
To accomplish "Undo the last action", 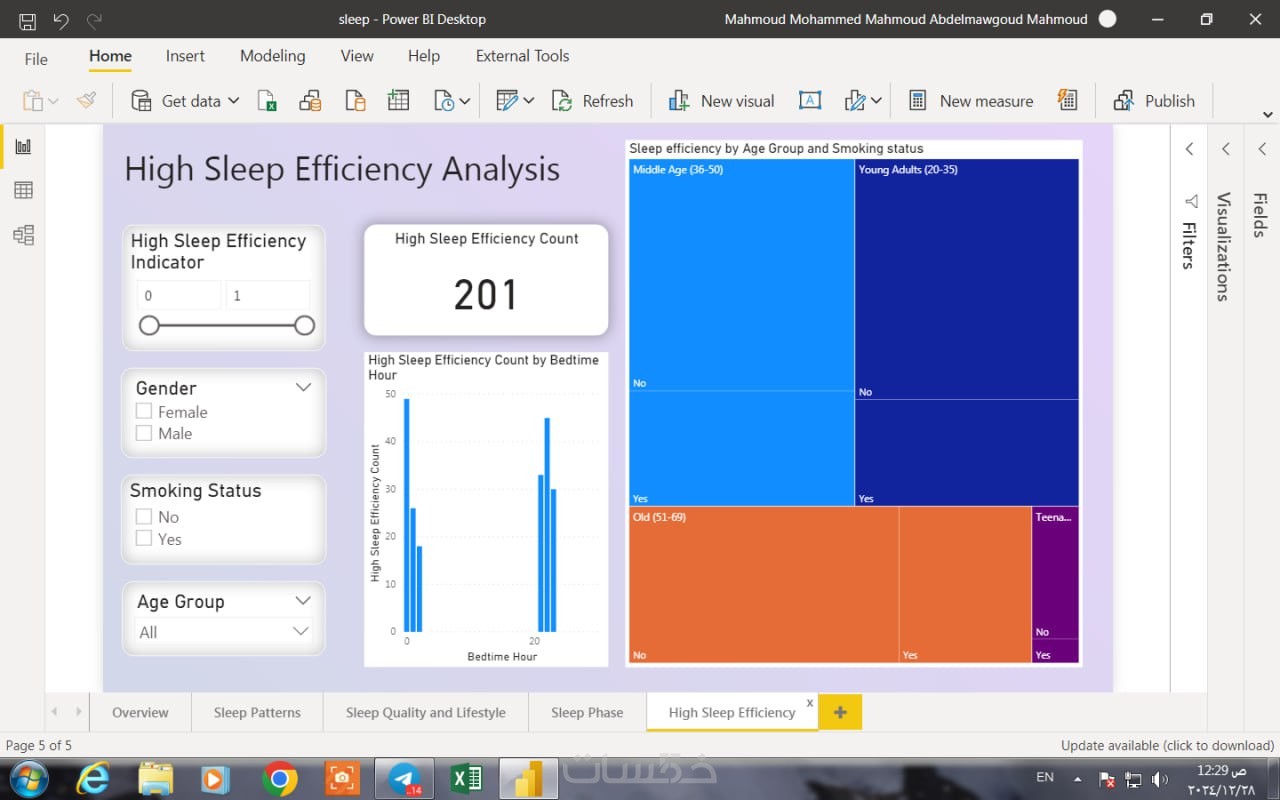I will [x=61, y=20].
